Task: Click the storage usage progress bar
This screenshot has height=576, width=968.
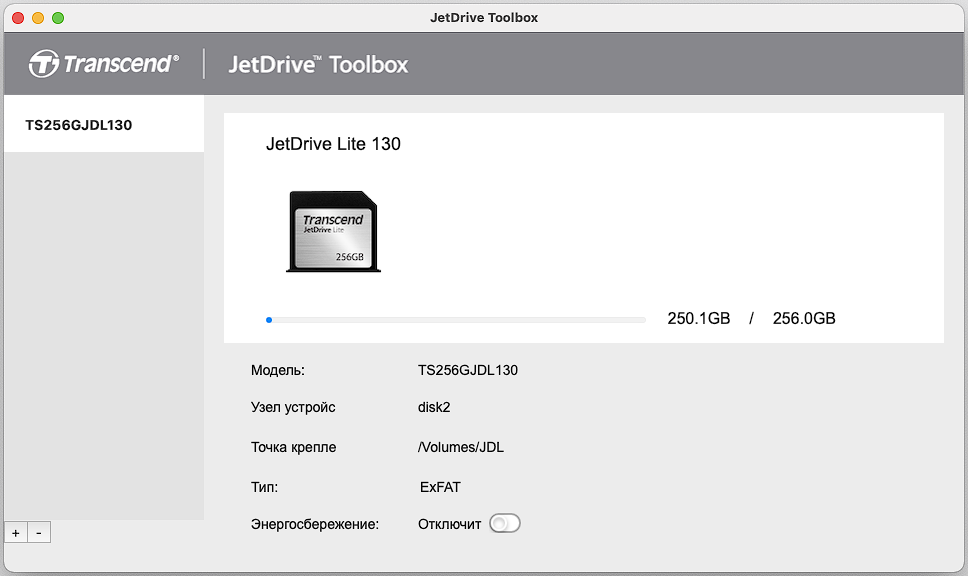Action: click(456, 320)
